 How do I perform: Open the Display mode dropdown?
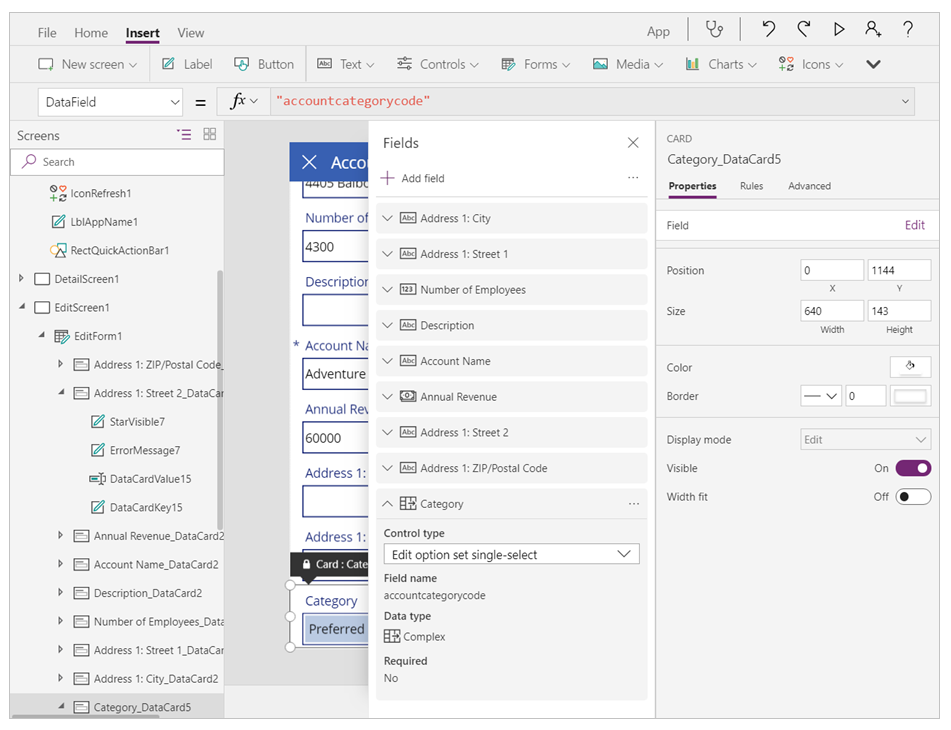[864, 439]
